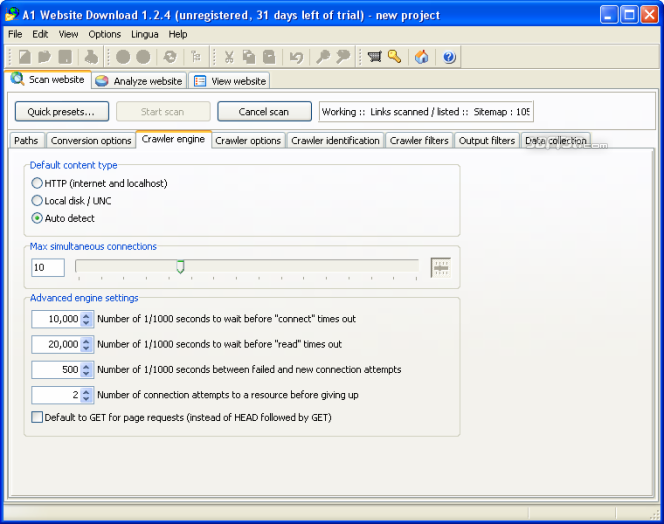Viewport: 664px width, 524px height.
Task: Click the magnifier icon on Scan website tab
Action: (17, 79)
